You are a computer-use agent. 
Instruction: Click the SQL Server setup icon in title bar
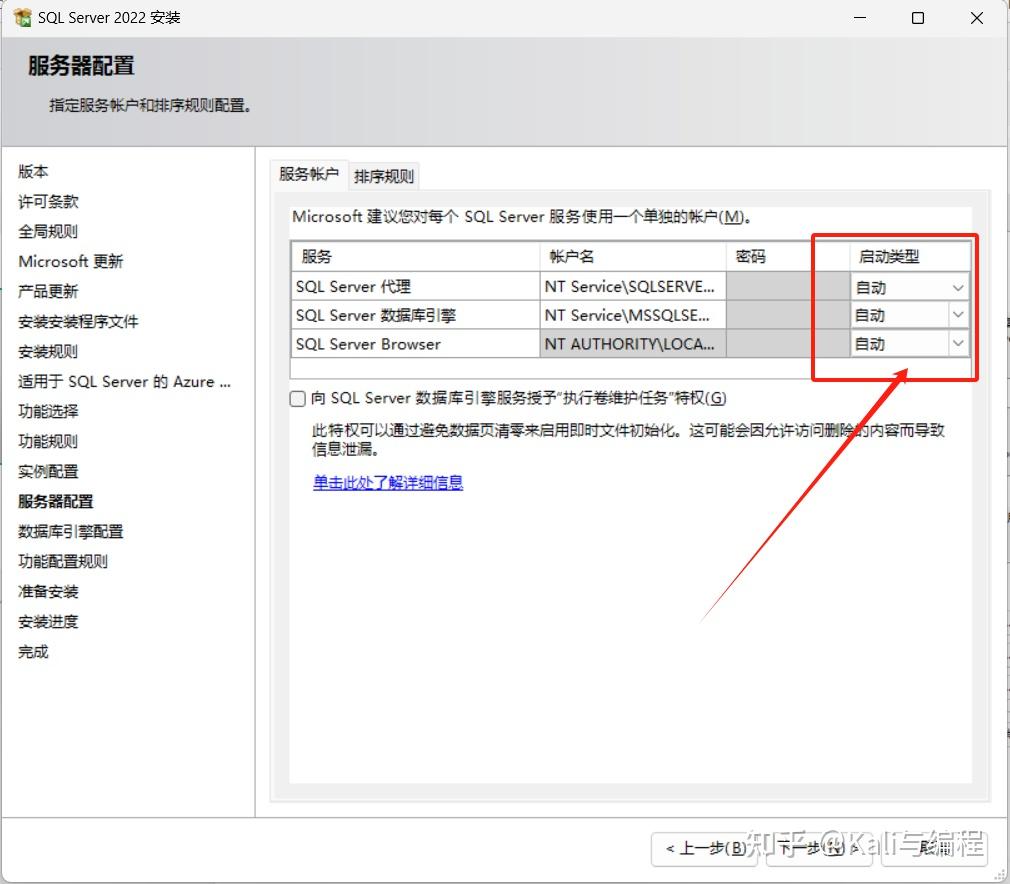(25, 17)
